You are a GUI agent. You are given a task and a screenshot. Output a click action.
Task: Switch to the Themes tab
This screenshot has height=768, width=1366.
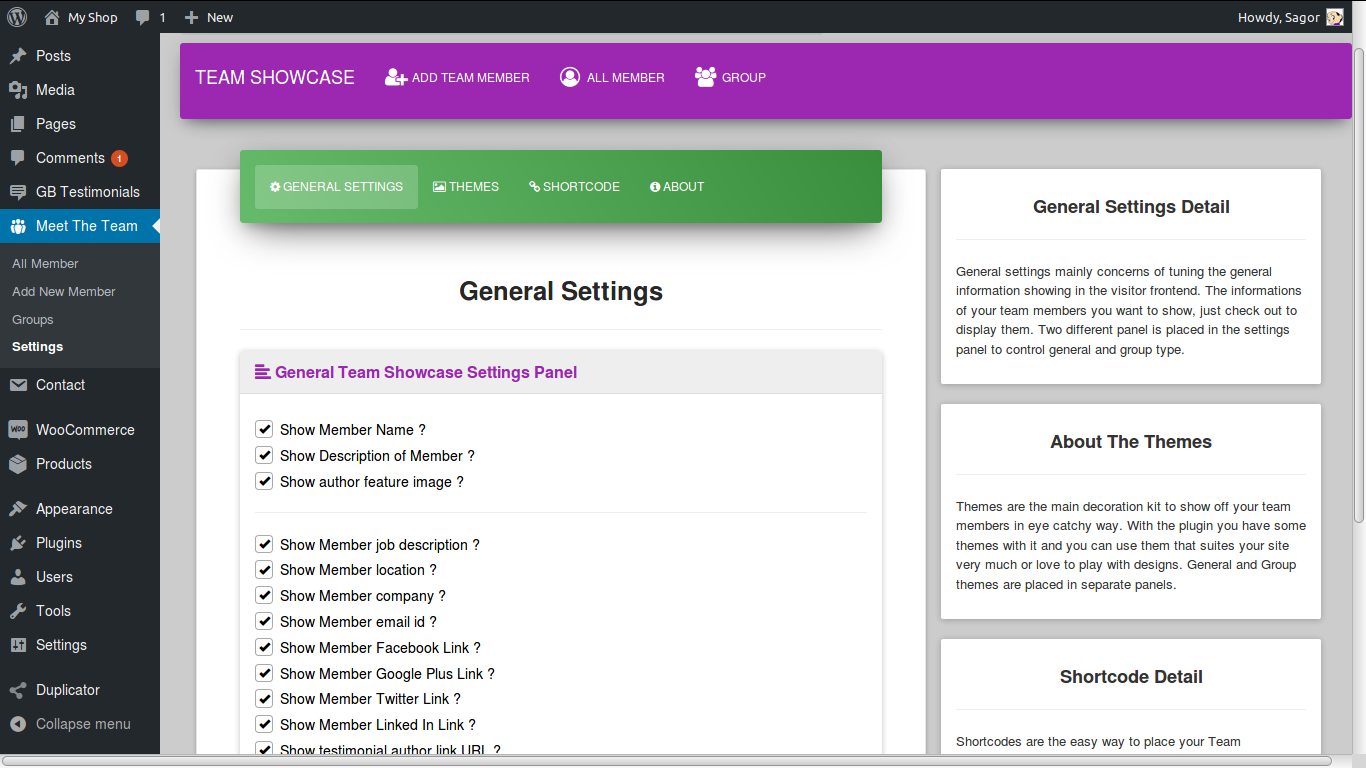(x=466, y=187)
